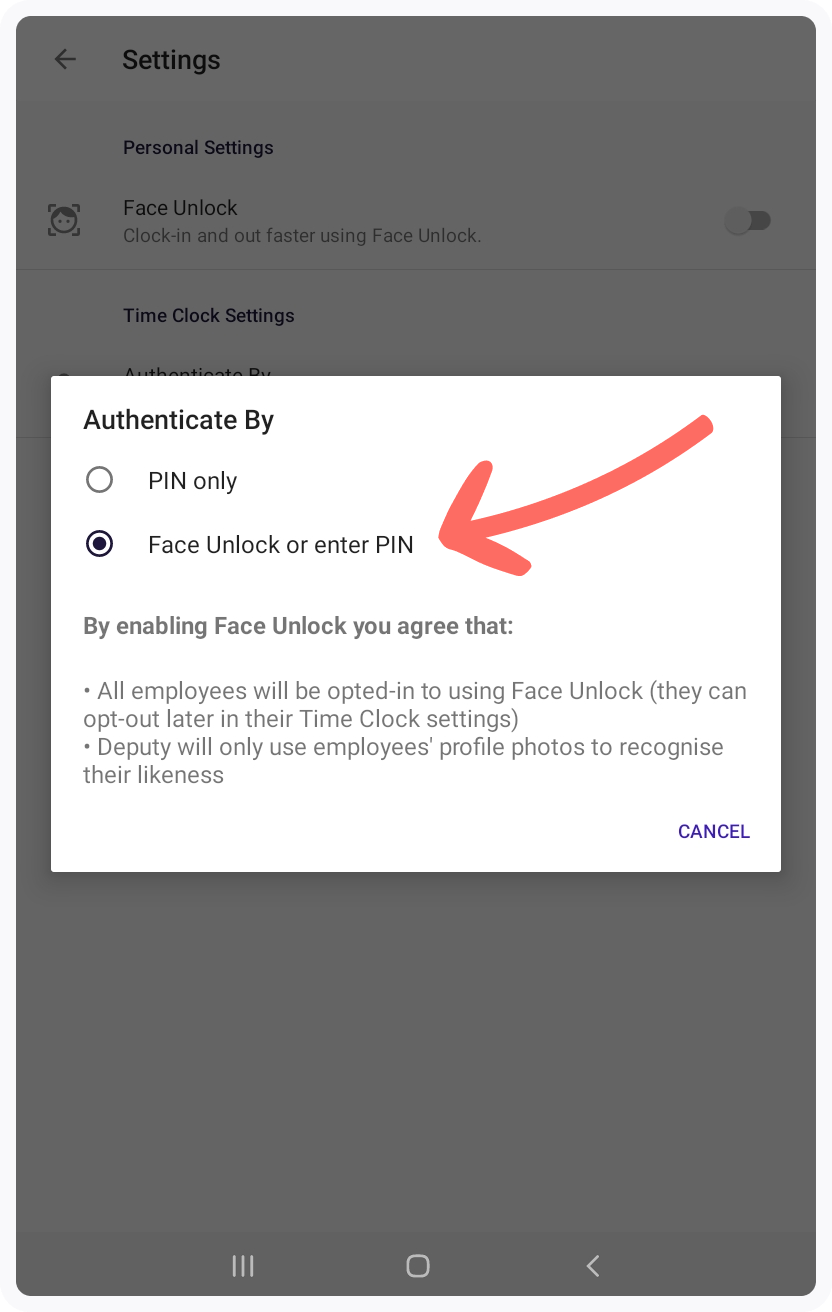Click the Time Clock Settings header
The width and height of the screenshot is (832, 1312).
[x=209, y=316]
